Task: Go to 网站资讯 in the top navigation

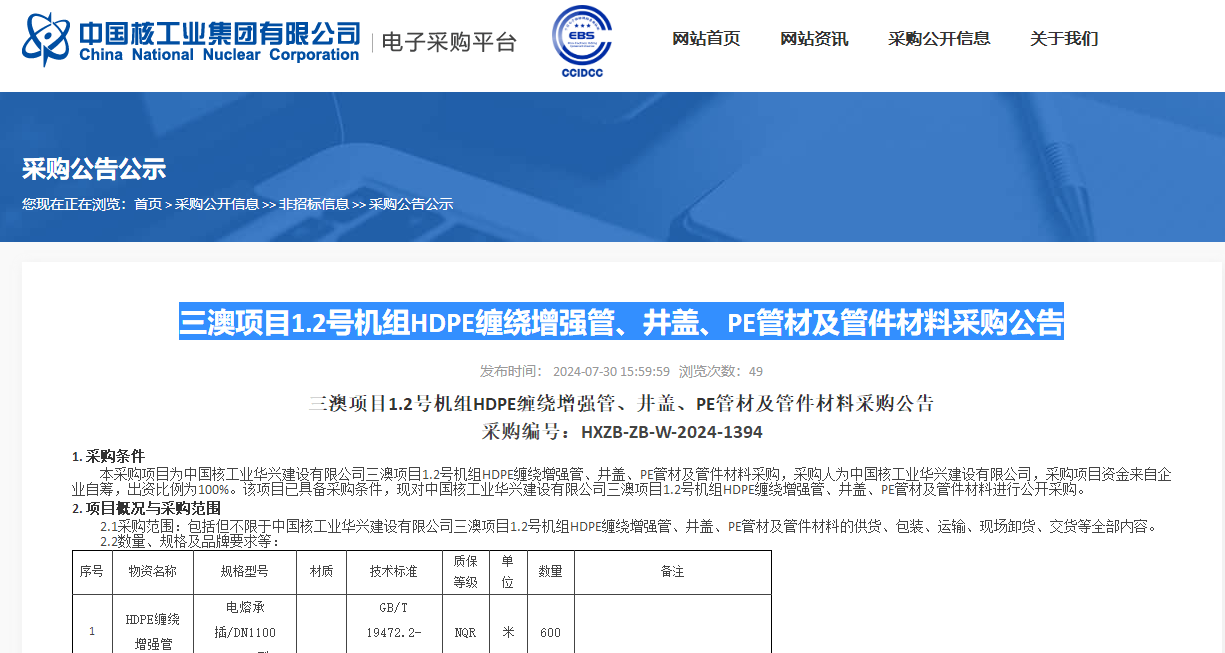Action: click(x=814, y=39)
